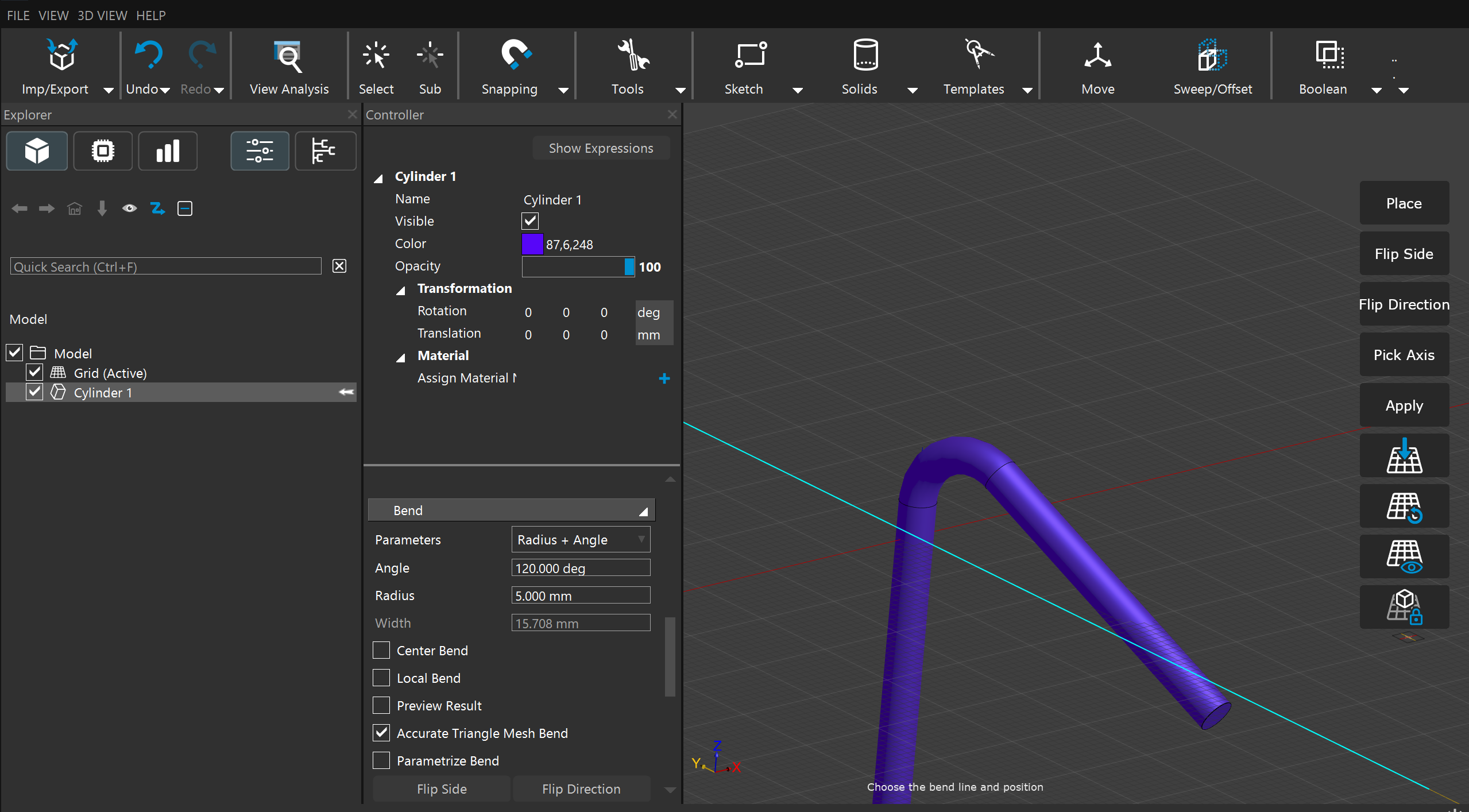Screen dimensions: 1469x812
Task: Toggle Preview Result checkbox
Action: click(x=381, y=705)
